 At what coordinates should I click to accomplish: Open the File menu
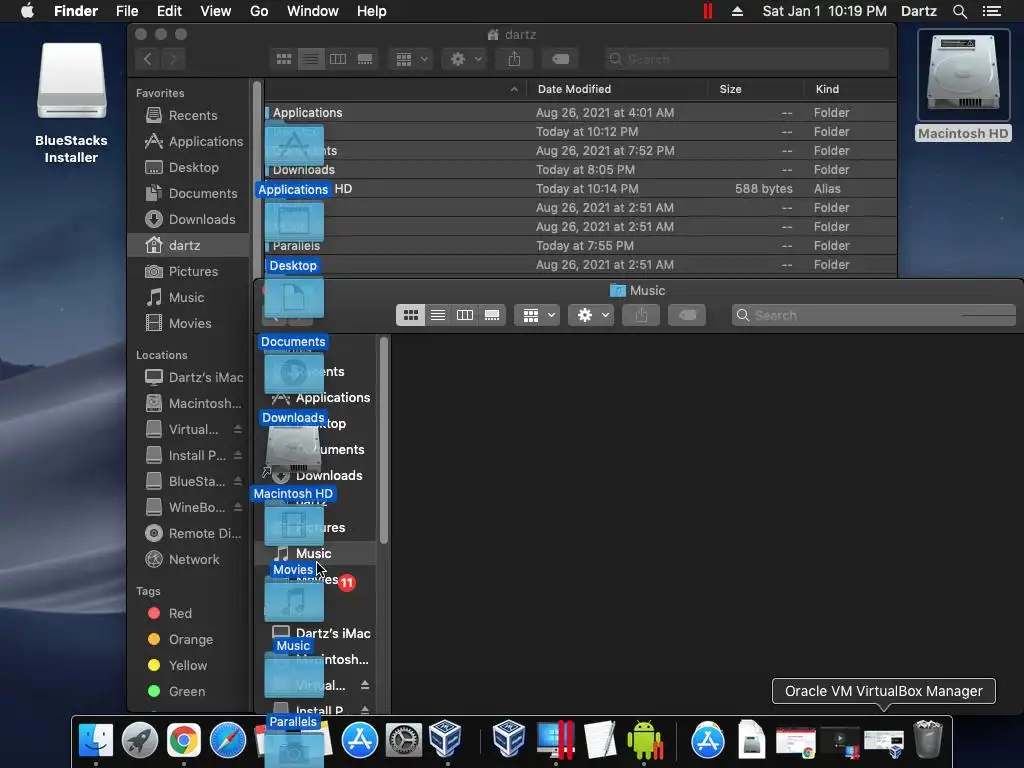[127, 11]
